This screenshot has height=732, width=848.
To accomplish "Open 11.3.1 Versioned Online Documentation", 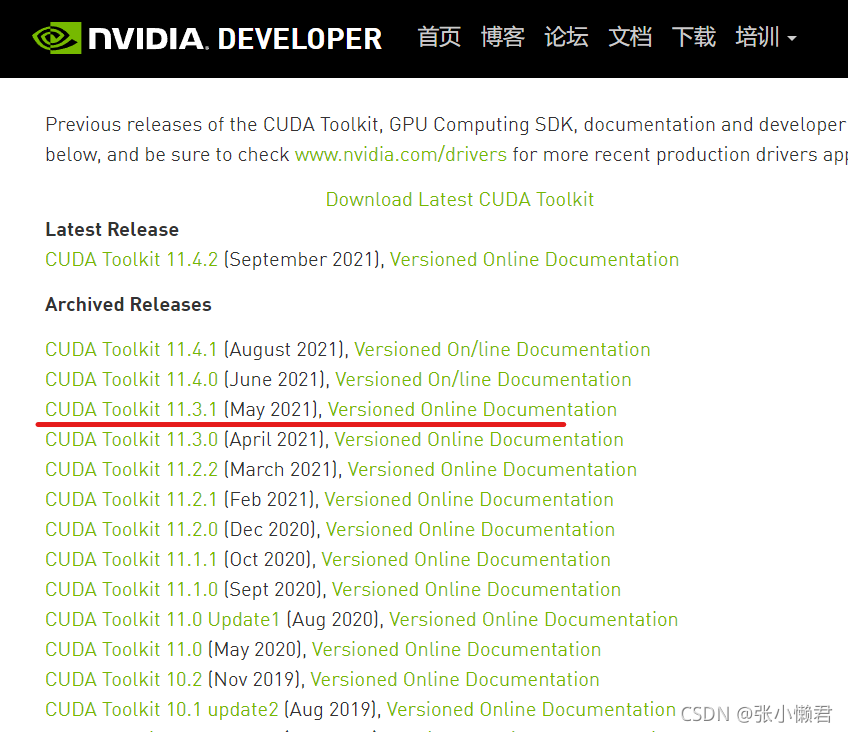I will pos(473,409).
